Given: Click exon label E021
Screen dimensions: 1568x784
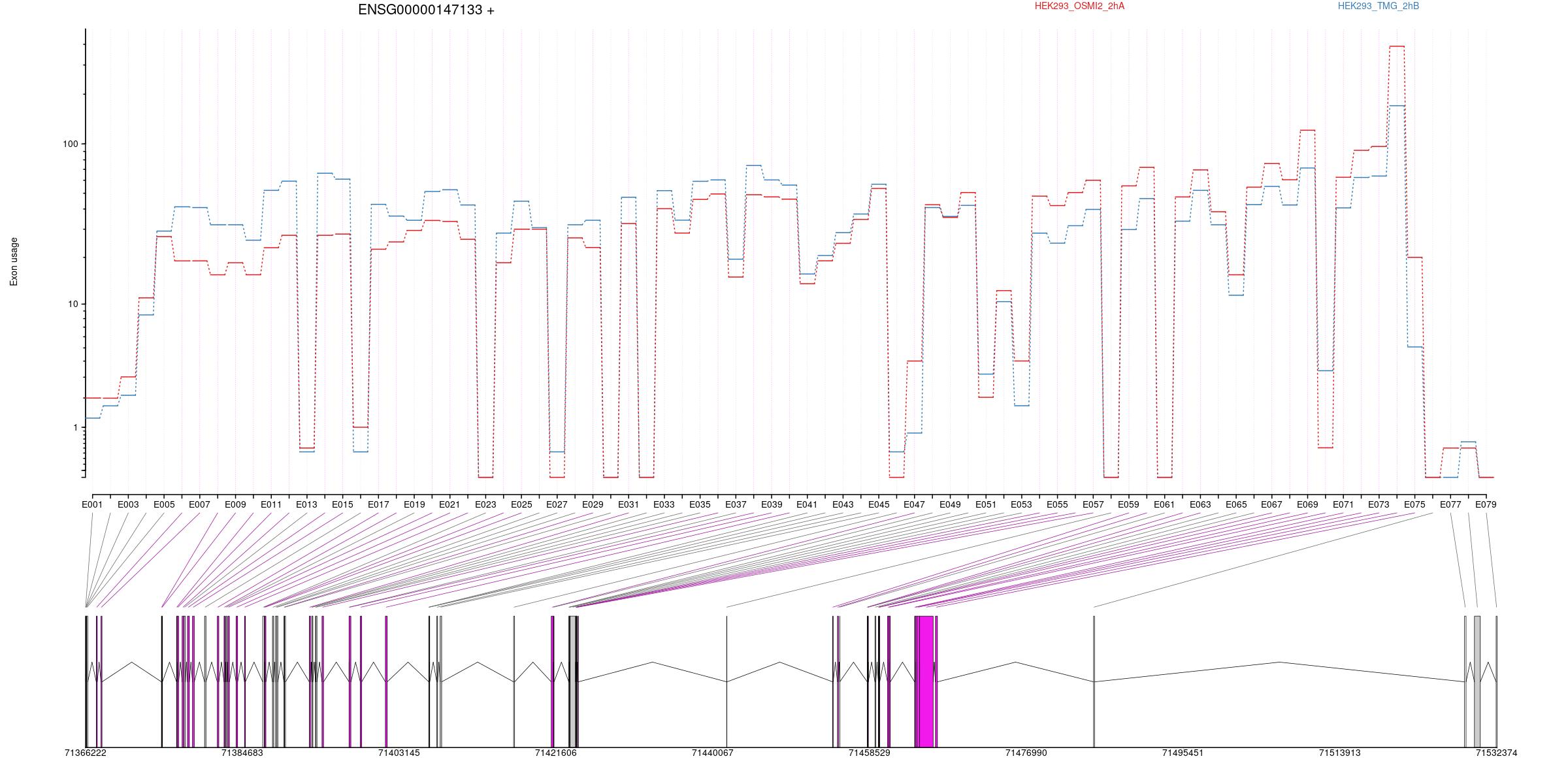Looking at the screenshot, I should [x=449, y=504].
